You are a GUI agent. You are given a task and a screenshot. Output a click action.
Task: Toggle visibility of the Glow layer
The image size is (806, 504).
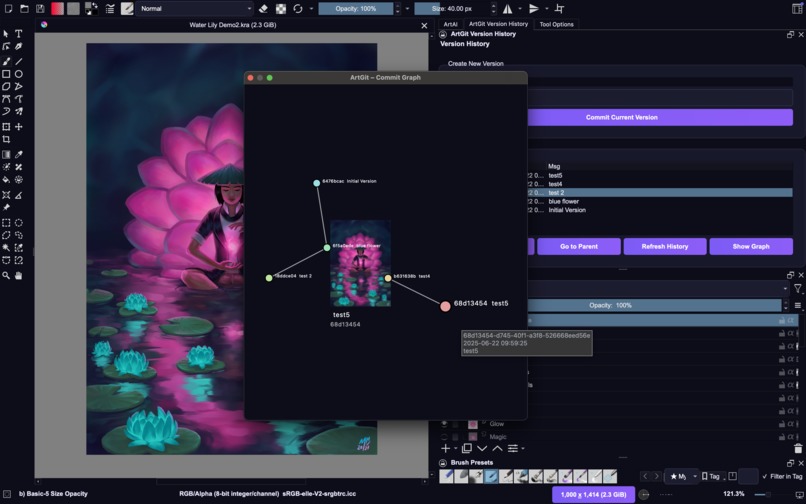pyautogui.click(x=444, y=424)
